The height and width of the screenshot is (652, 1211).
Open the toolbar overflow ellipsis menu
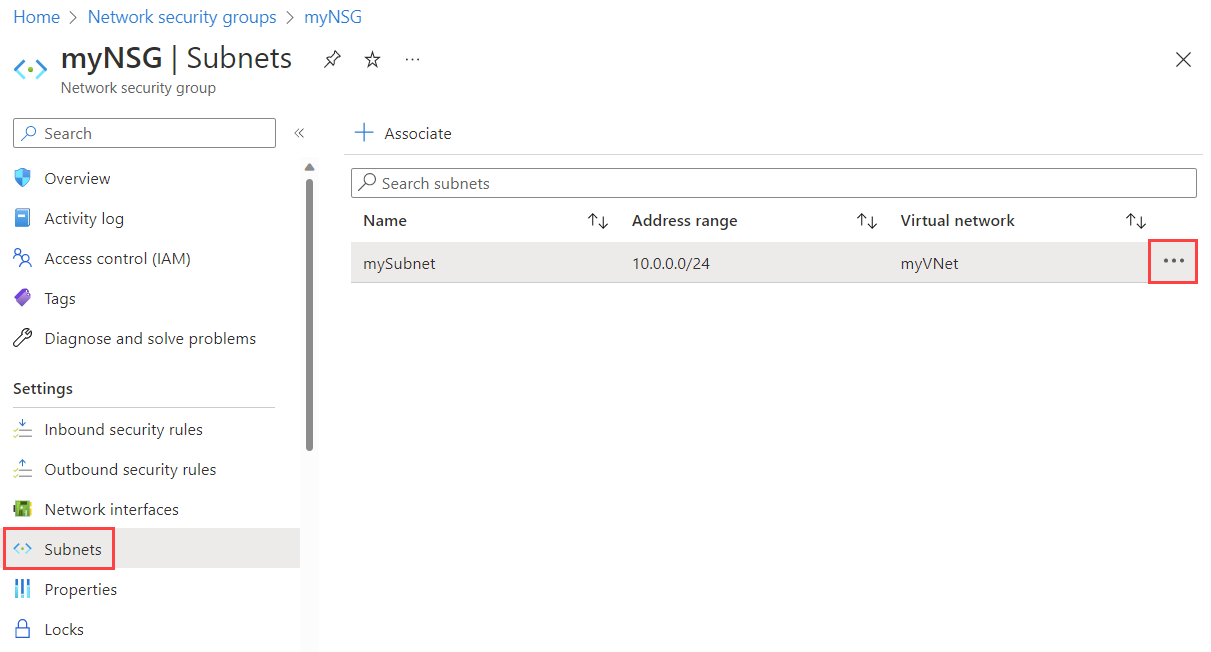(412, 59)
